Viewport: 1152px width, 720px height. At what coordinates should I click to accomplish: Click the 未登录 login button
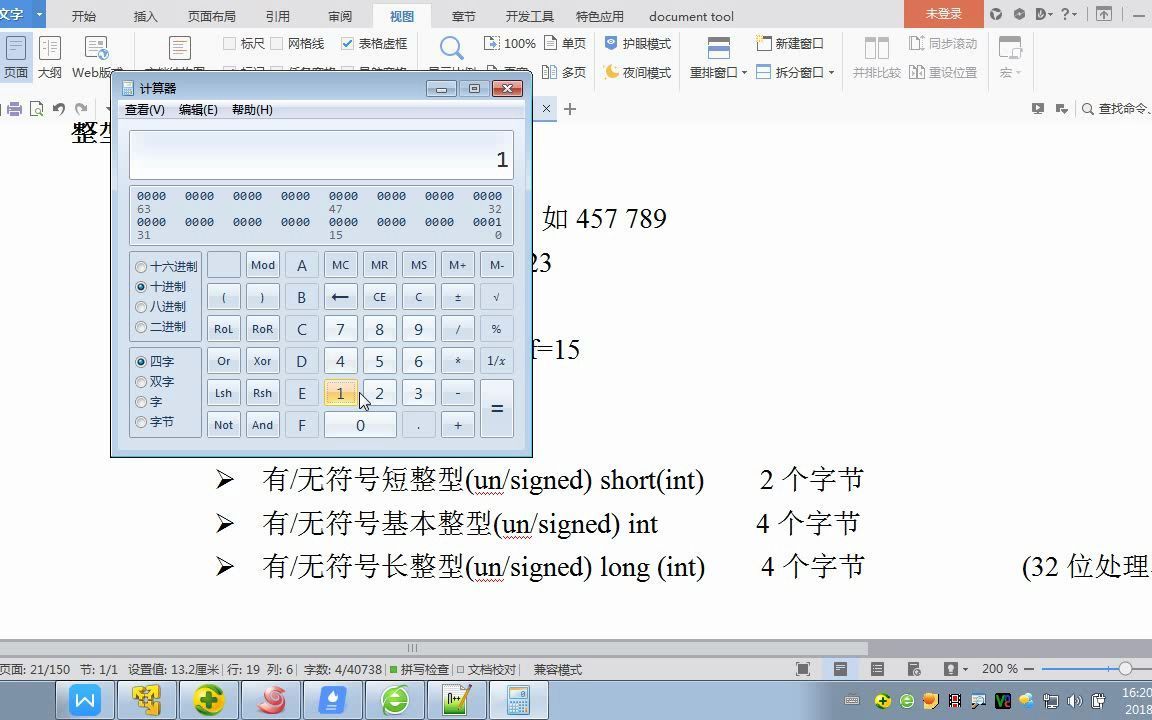click(943, 14)
